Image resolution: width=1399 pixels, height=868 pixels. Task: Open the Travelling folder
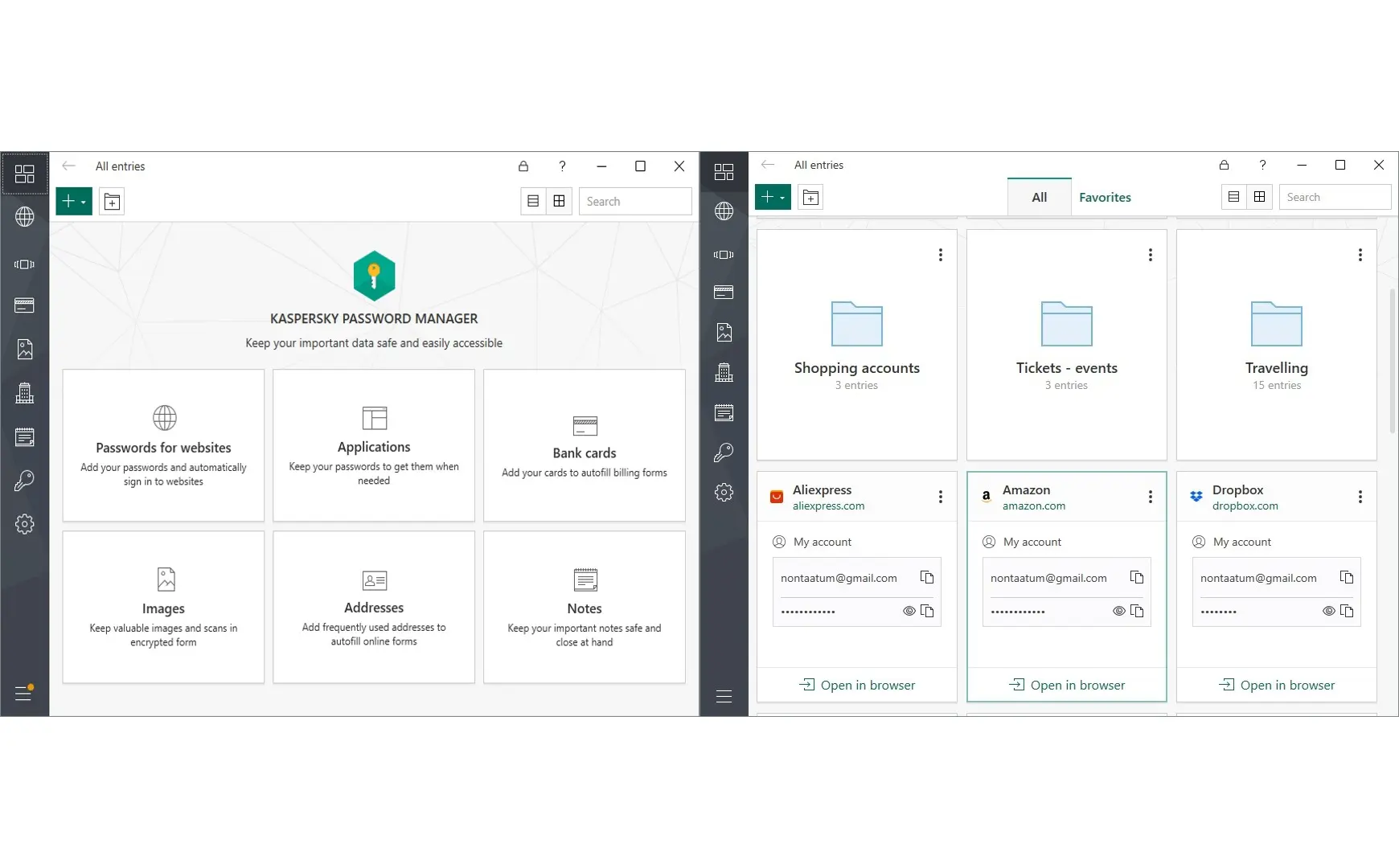tap(1276, 345)
